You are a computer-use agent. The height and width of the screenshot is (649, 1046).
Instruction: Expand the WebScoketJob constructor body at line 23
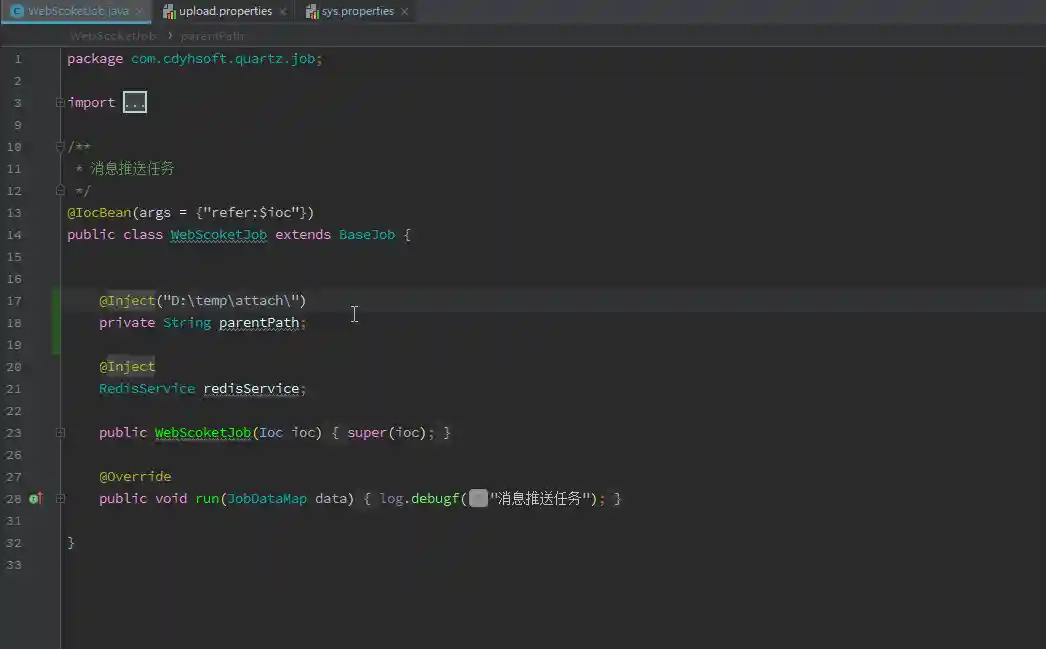[59, 432]
